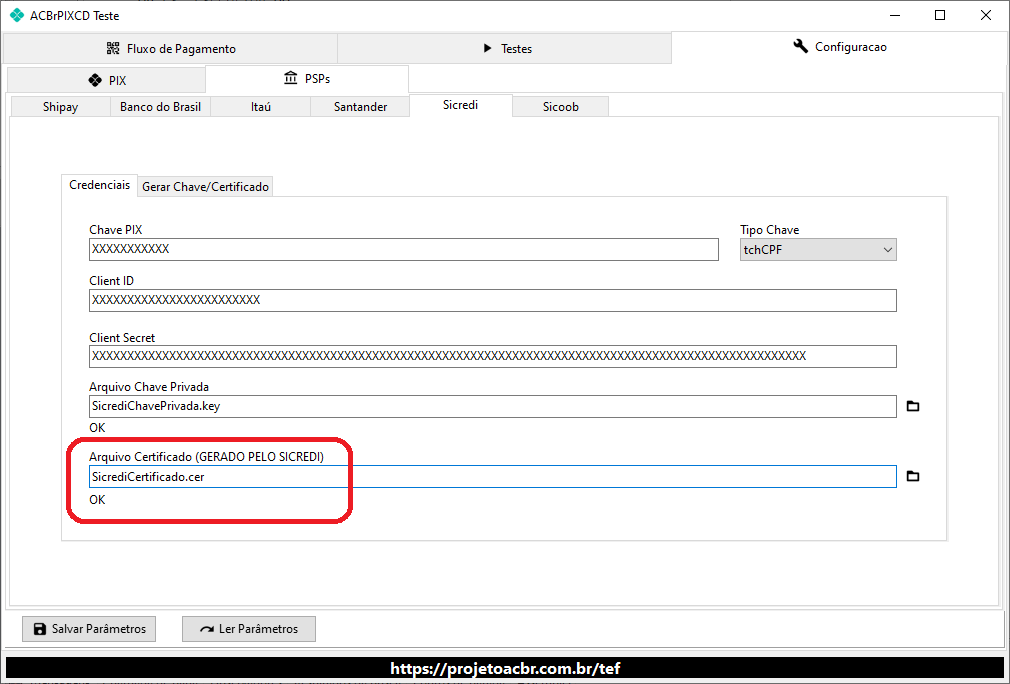Image resolution: width=1010 pixels, height=684 pixels.
Task: Click the Arquivo Certificado text field
Action: [493, 477]
